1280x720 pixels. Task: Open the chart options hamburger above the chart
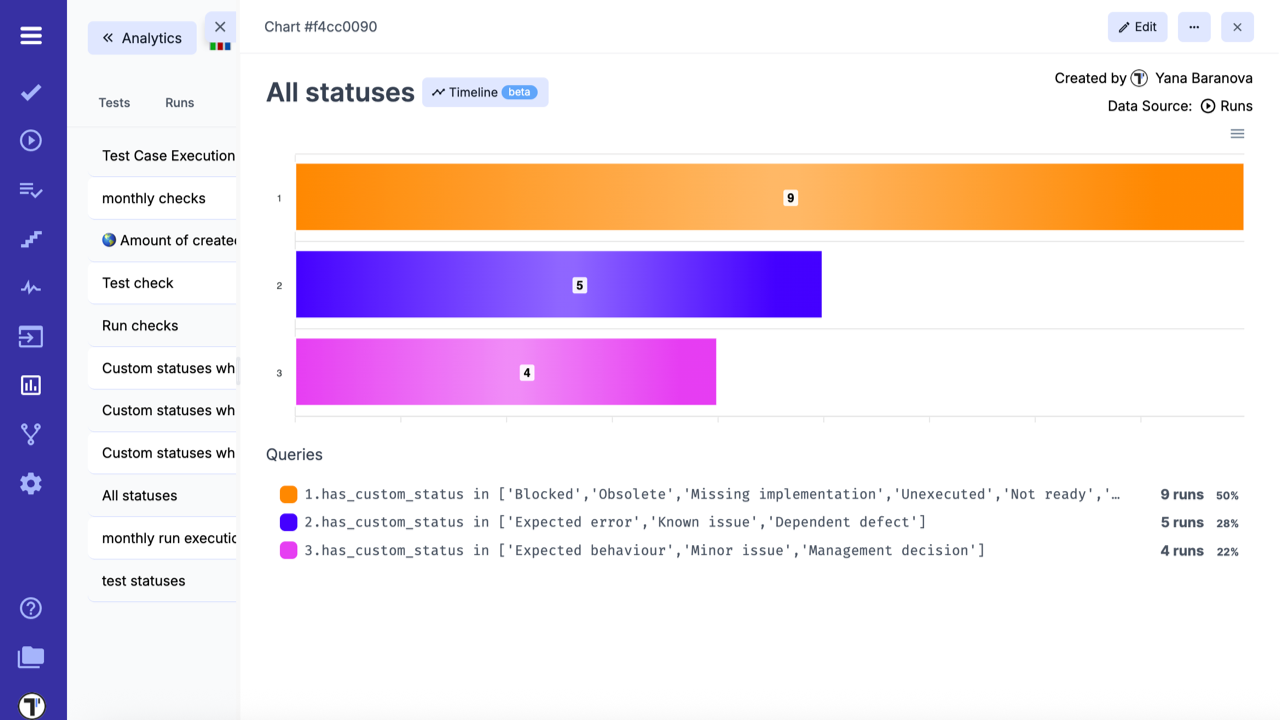tap(1237, 133)
